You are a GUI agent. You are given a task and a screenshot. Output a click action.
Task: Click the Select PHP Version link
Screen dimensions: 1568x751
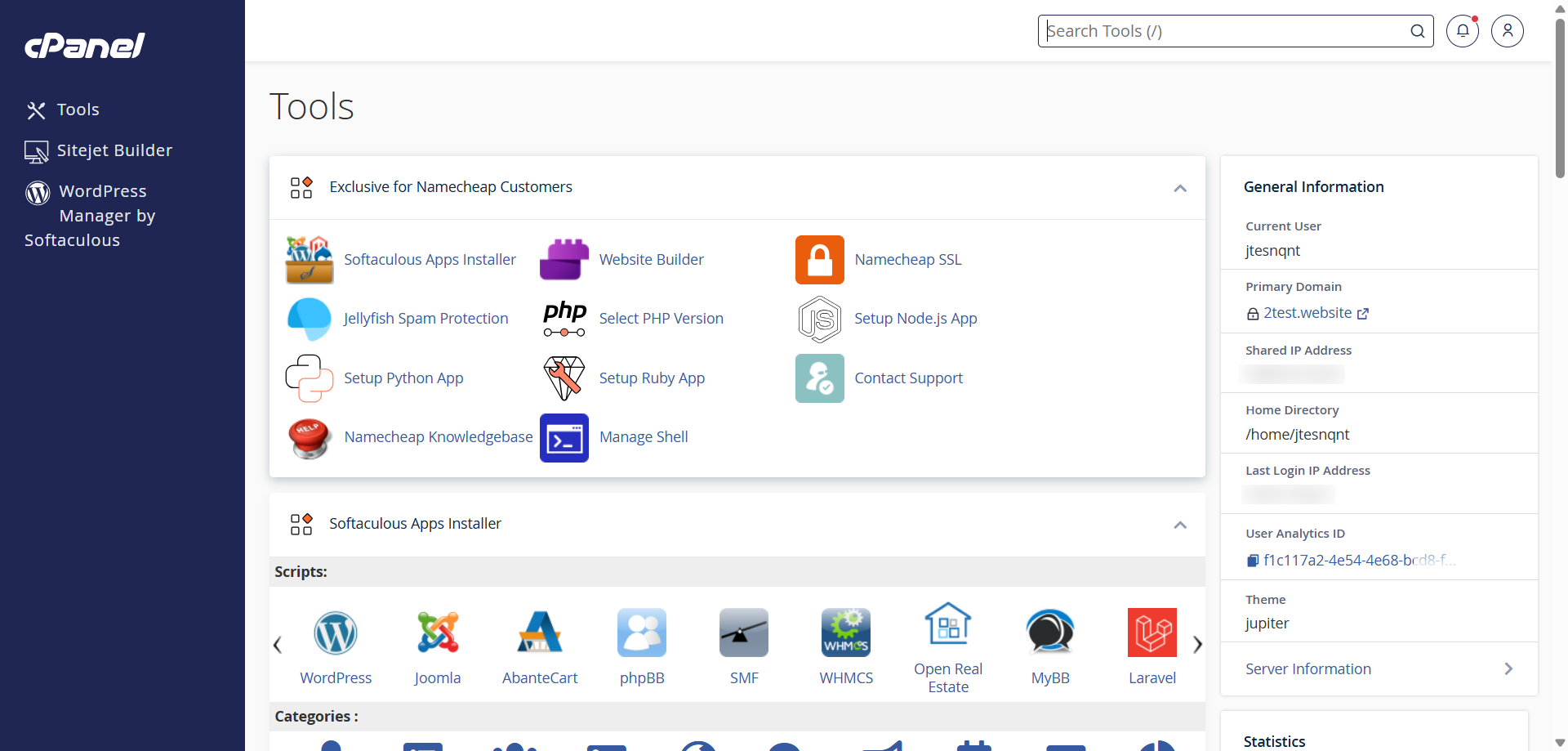click(x=661, y=319)
